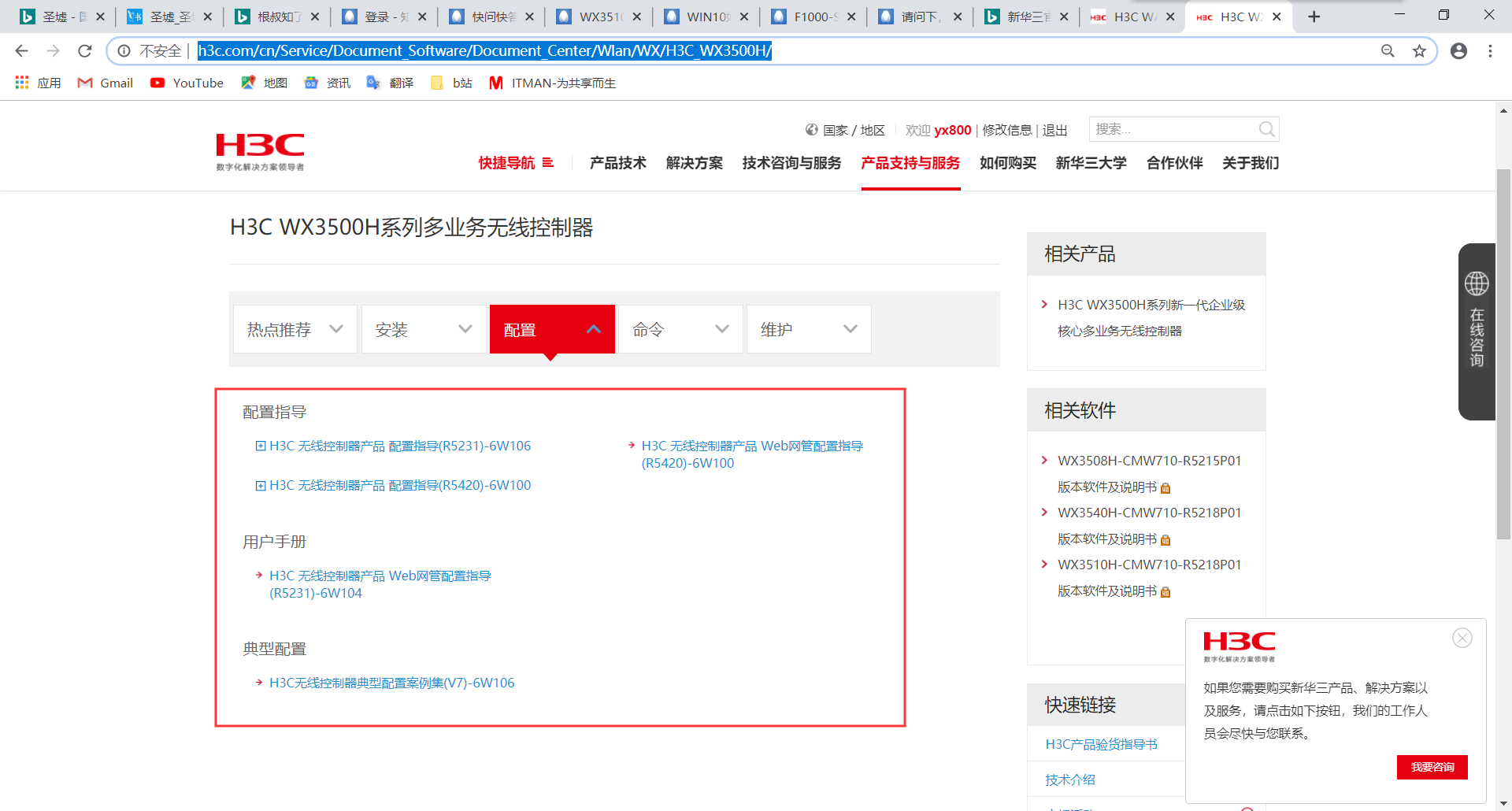Click the search magnifier in site search

point(1266,129)
